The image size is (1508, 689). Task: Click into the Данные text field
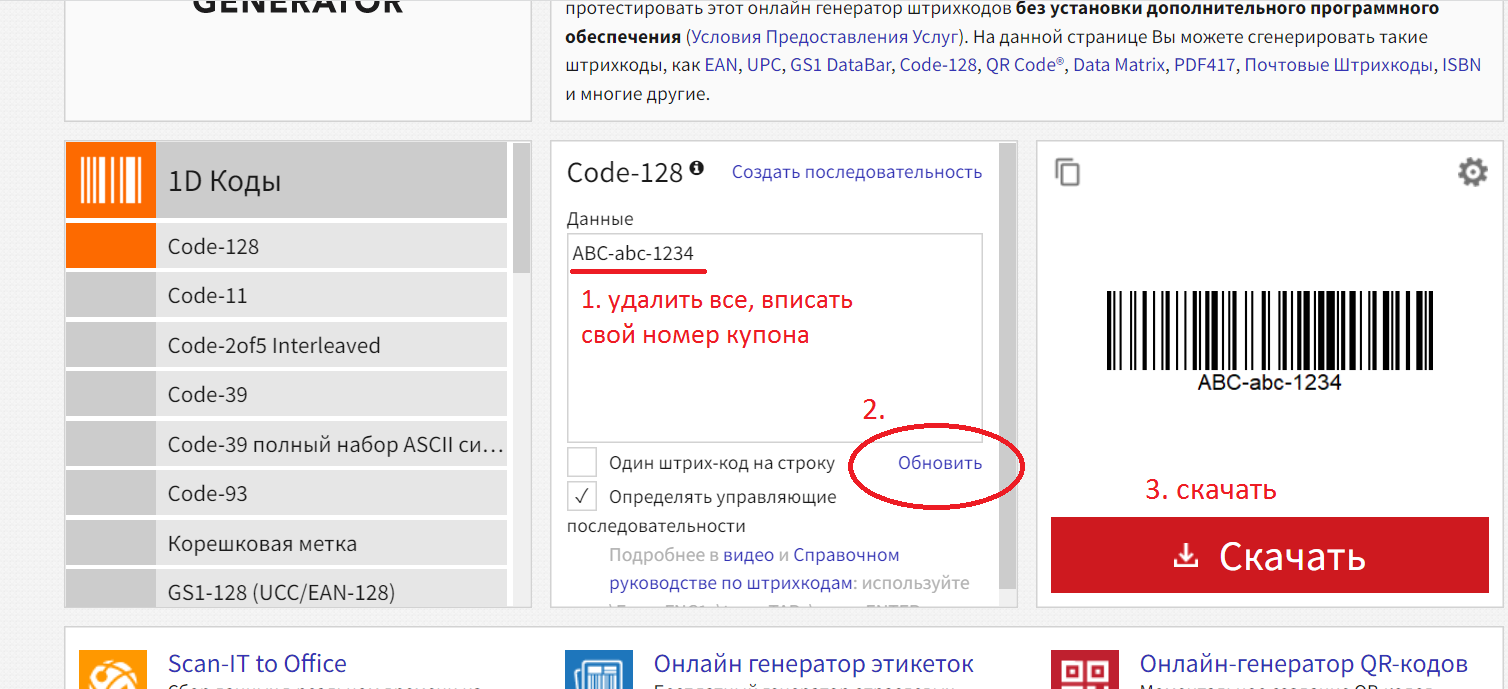tap(775, 338)
